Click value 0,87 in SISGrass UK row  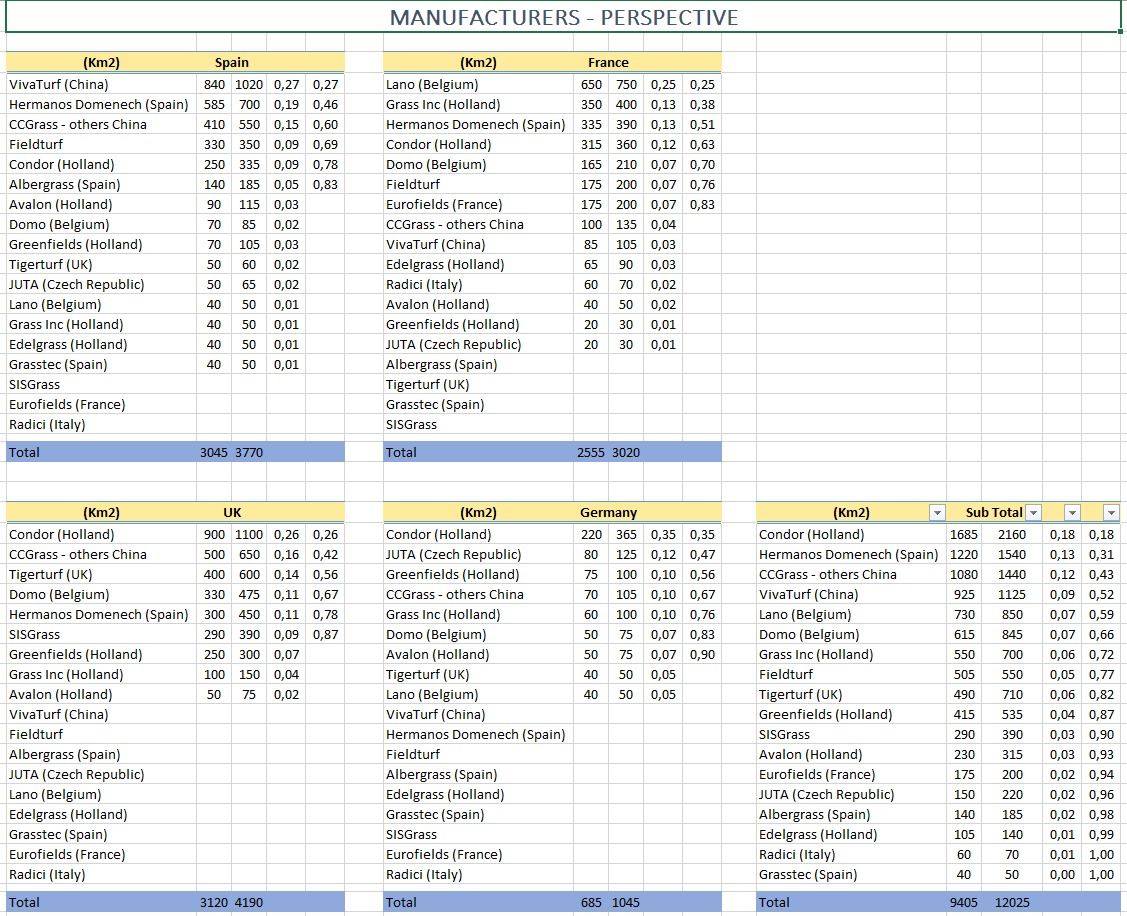325,634
